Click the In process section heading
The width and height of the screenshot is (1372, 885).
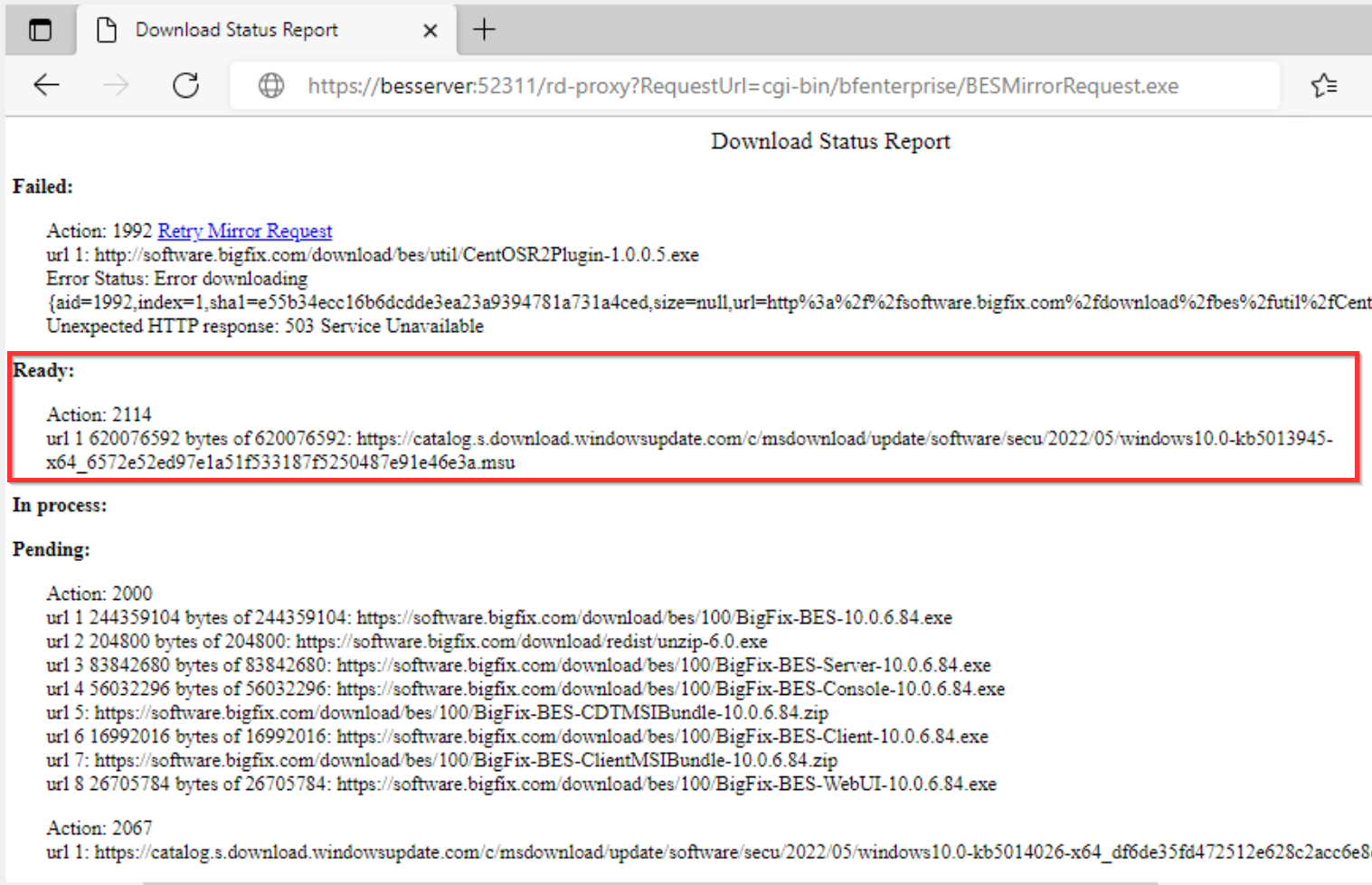point(59,505)
